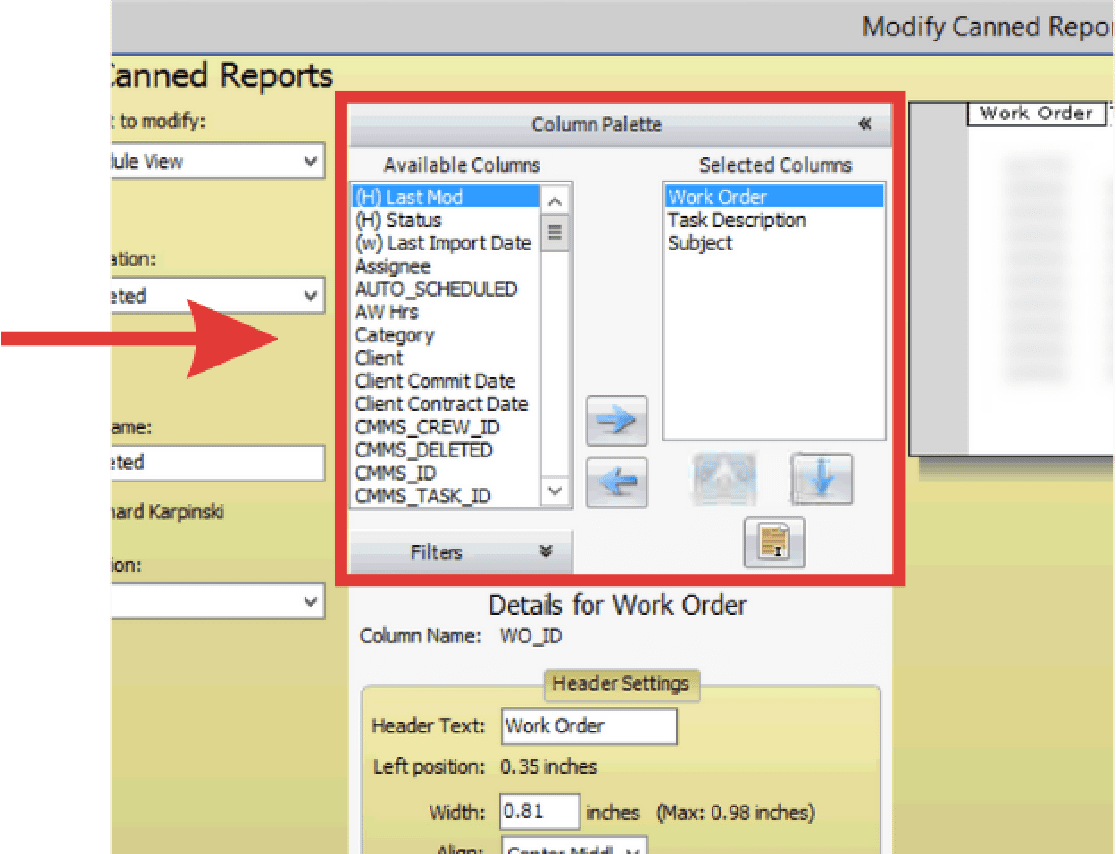The width and height of the screenshot is (1116, 854).
Task: Select (H) Status in Available Columns
Action: (x=398, y=220)
